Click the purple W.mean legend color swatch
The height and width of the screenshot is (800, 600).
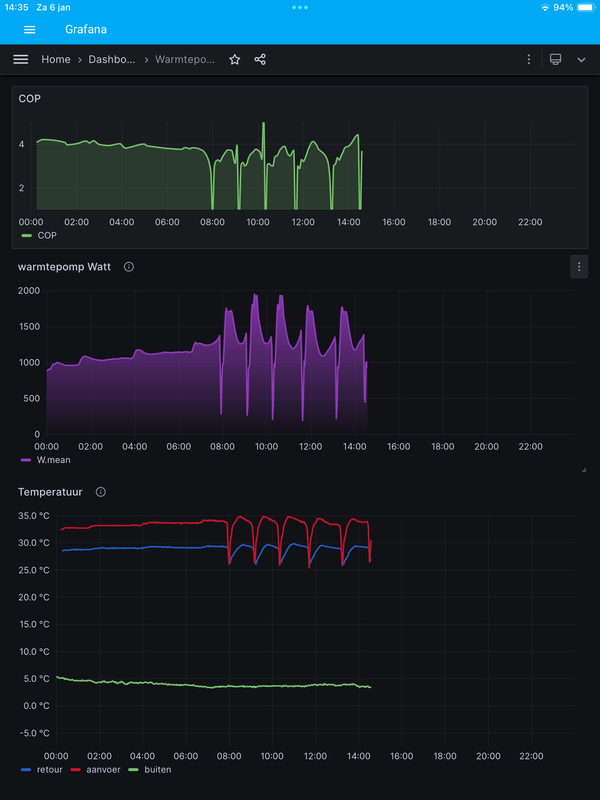pyautogui.click(x=27, y=460)
